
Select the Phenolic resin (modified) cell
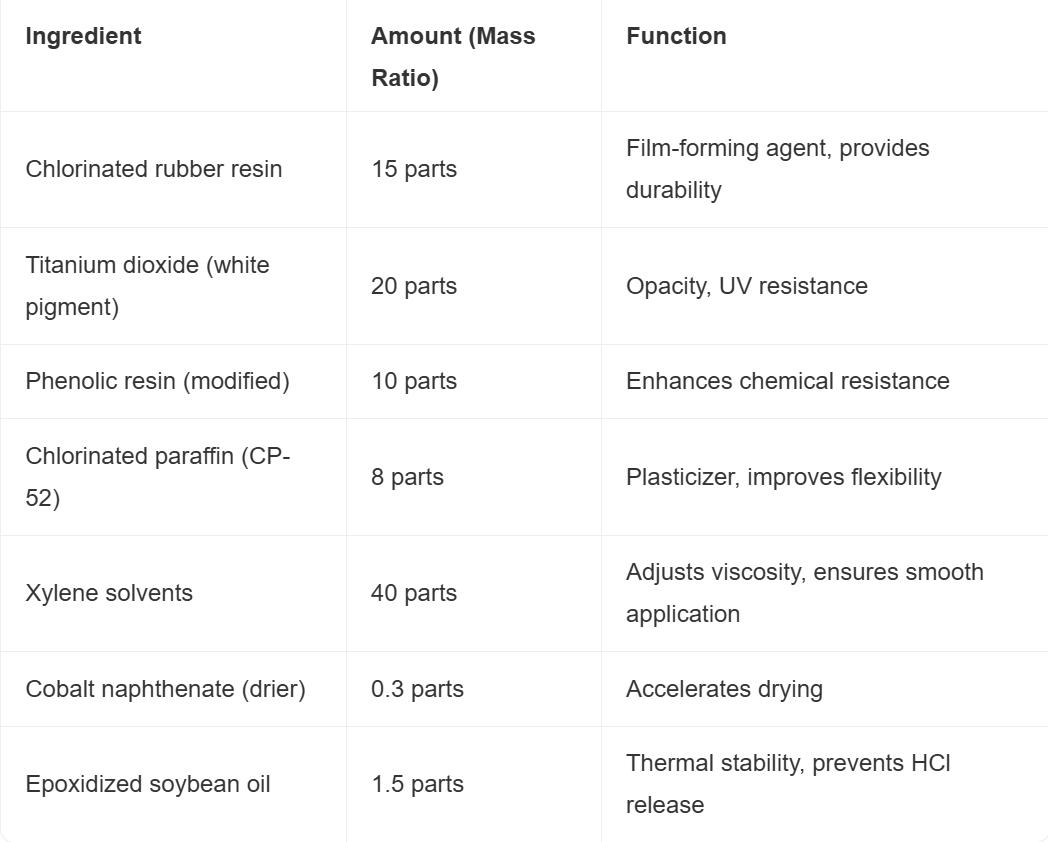[x=157, y=381]
